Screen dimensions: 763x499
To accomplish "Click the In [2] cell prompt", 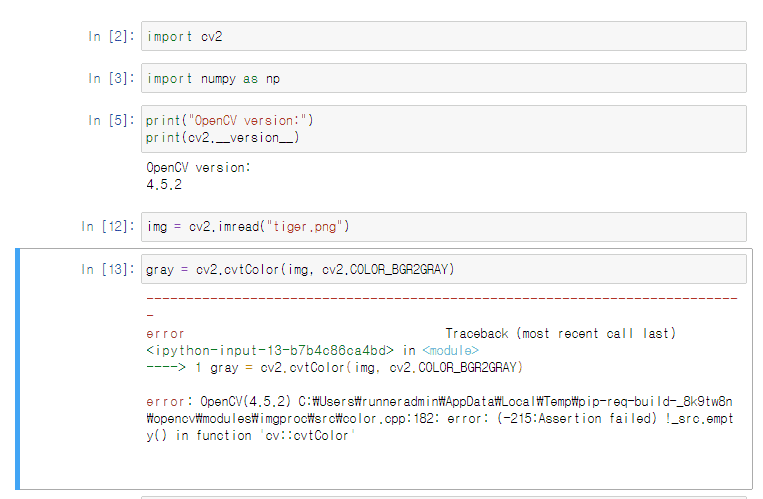I will click(x=111, y=36).
